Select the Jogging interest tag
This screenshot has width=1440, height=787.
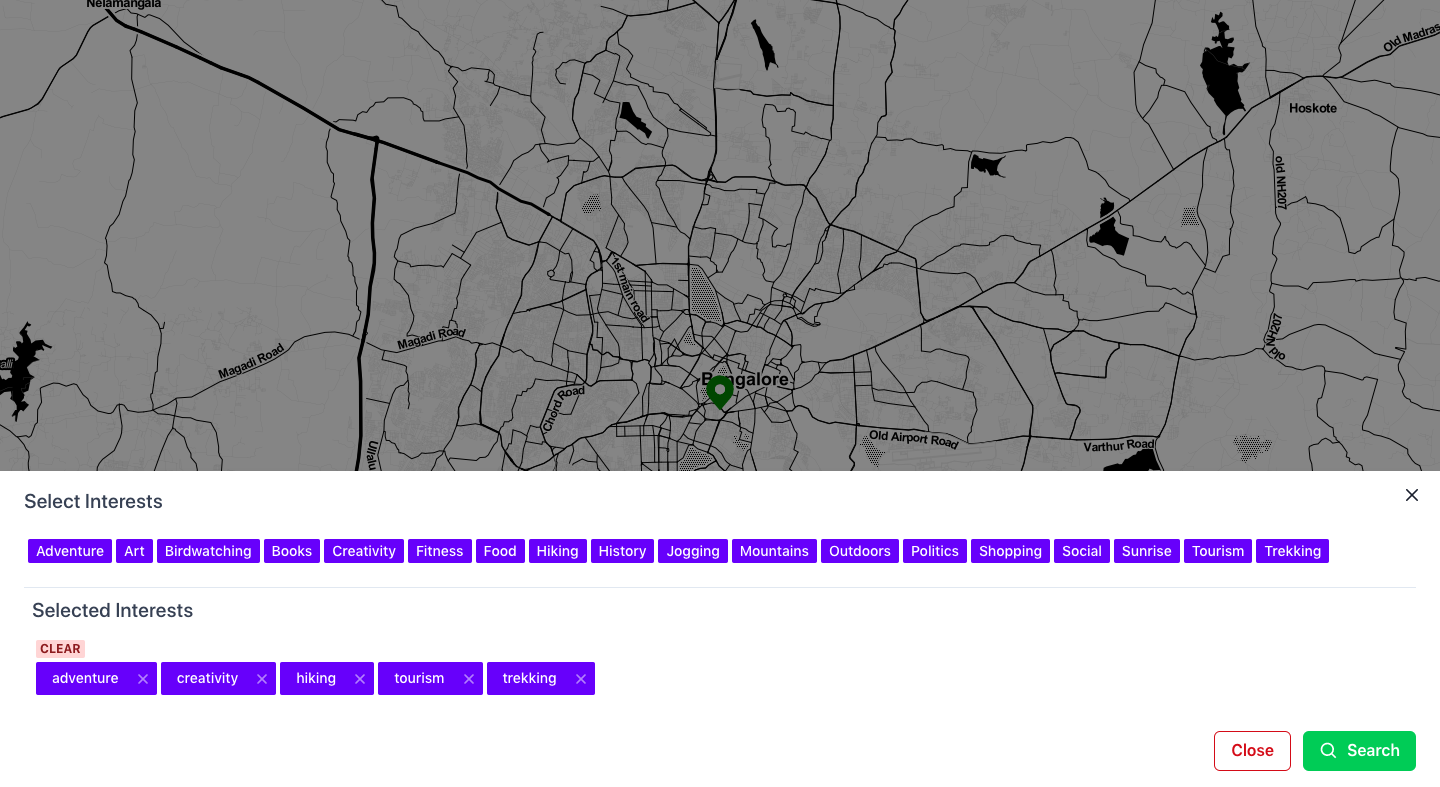tap(693, 551)
